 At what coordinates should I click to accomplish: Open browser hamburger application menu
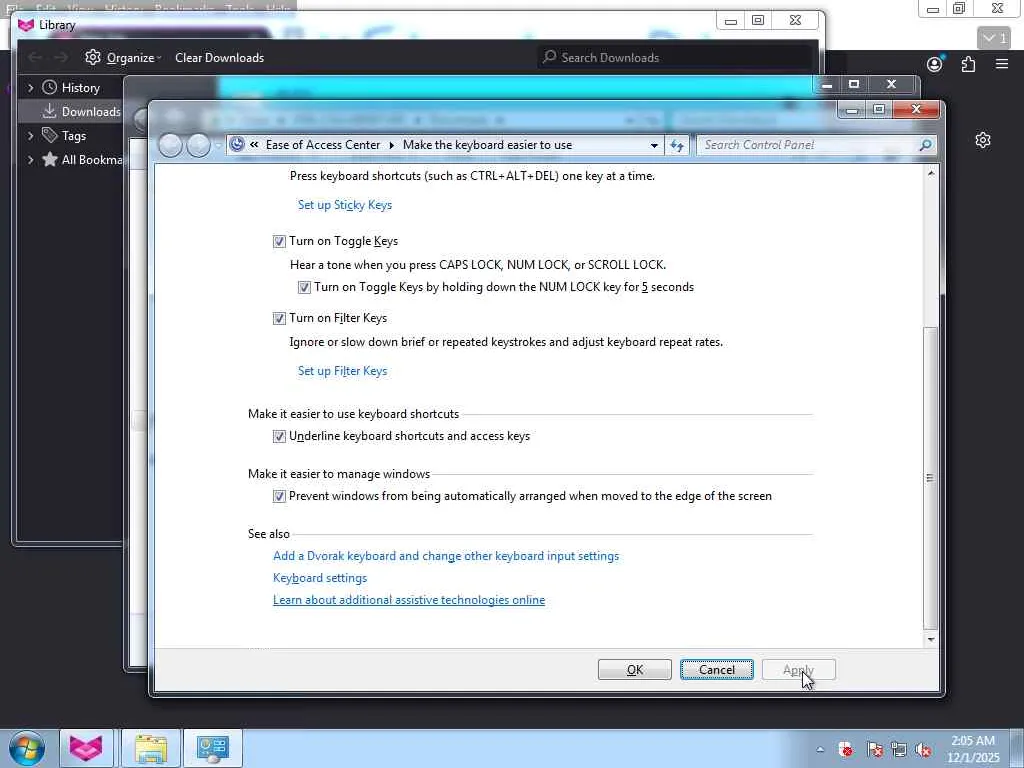click(x=1002, y=64)
